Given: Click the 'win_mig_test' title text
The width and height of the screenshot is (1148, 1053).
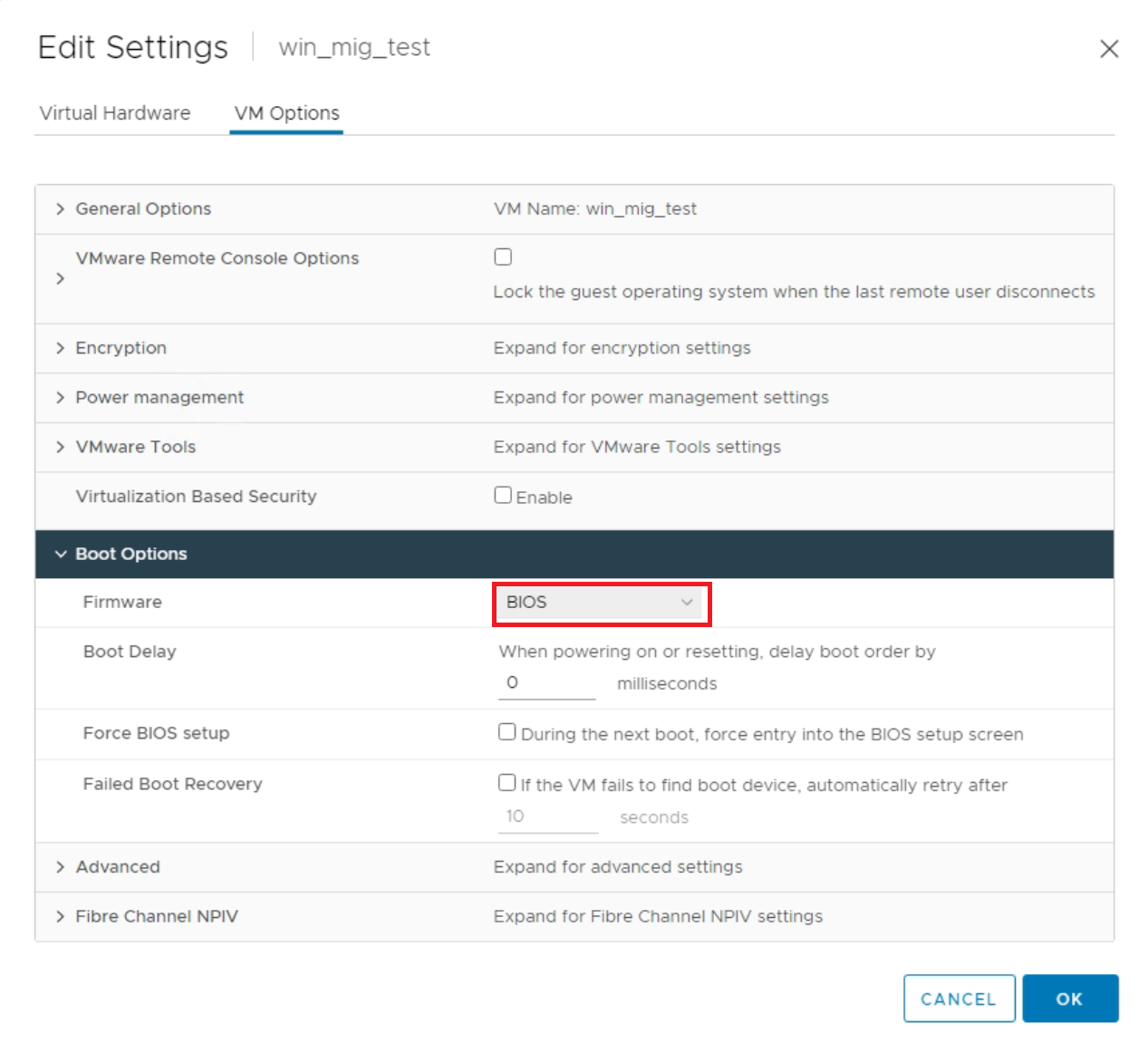Looking at the screenshot, I should tap(354, 48).
